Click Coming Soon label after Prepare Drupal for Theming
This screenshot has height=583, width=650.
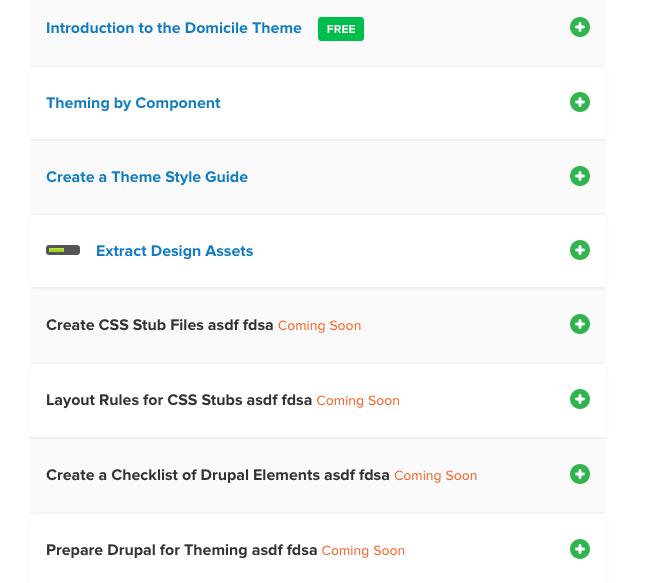[363, 551]
